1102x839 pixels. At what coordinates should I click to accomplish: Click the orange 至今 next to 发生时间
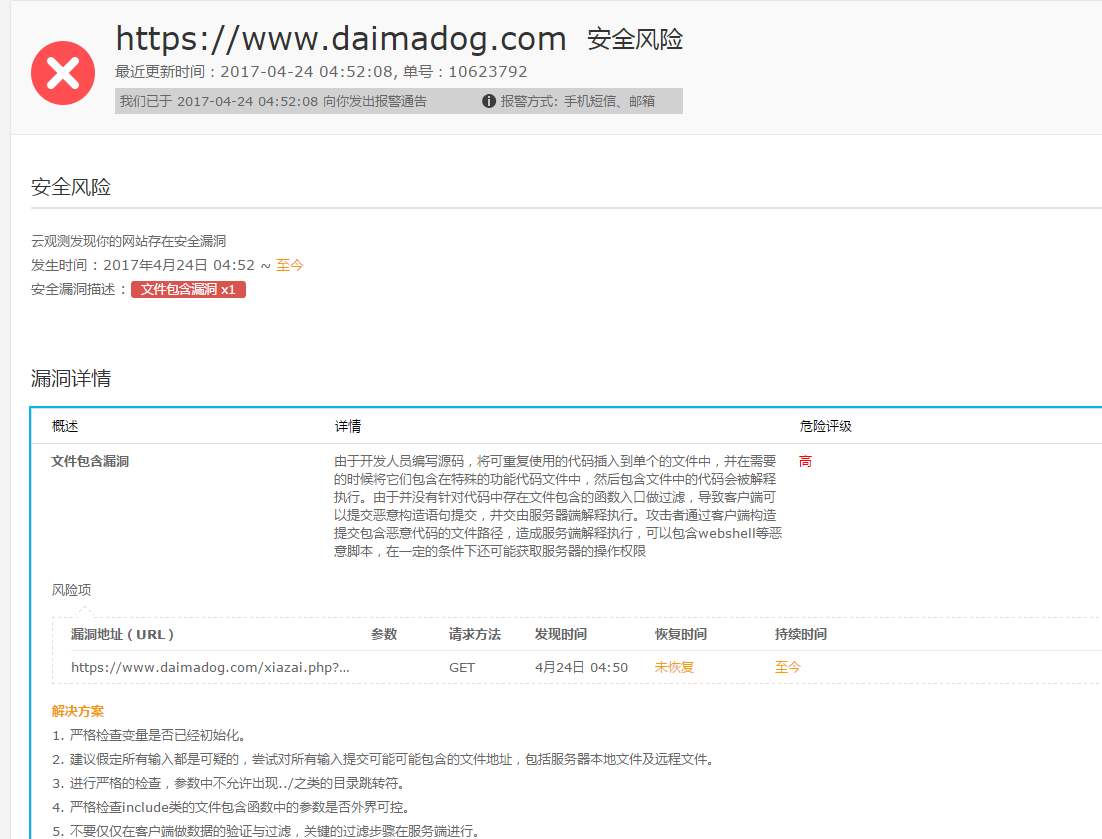click(x=289, y=265)
